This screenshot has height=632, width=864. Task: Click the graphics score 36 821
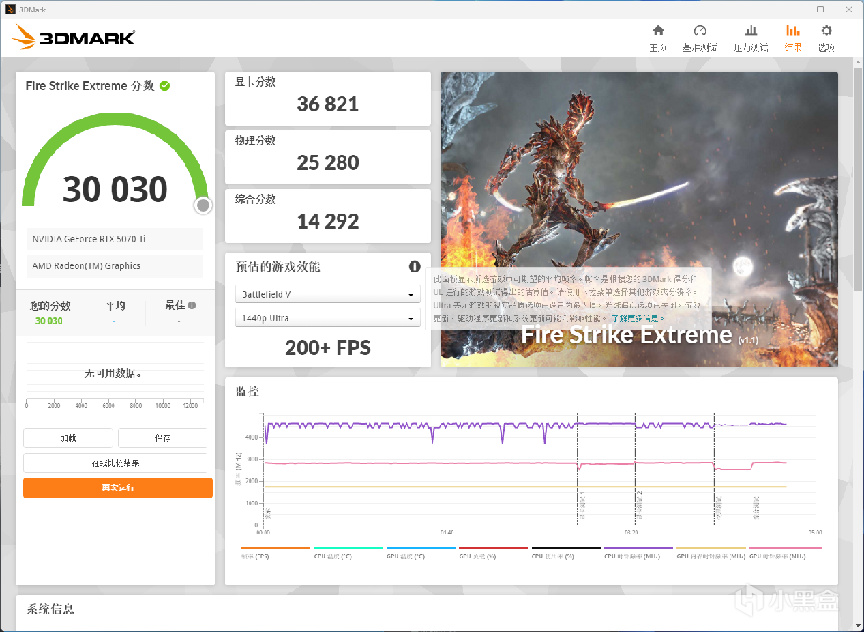pyautogui.click(x=328, y=104)
